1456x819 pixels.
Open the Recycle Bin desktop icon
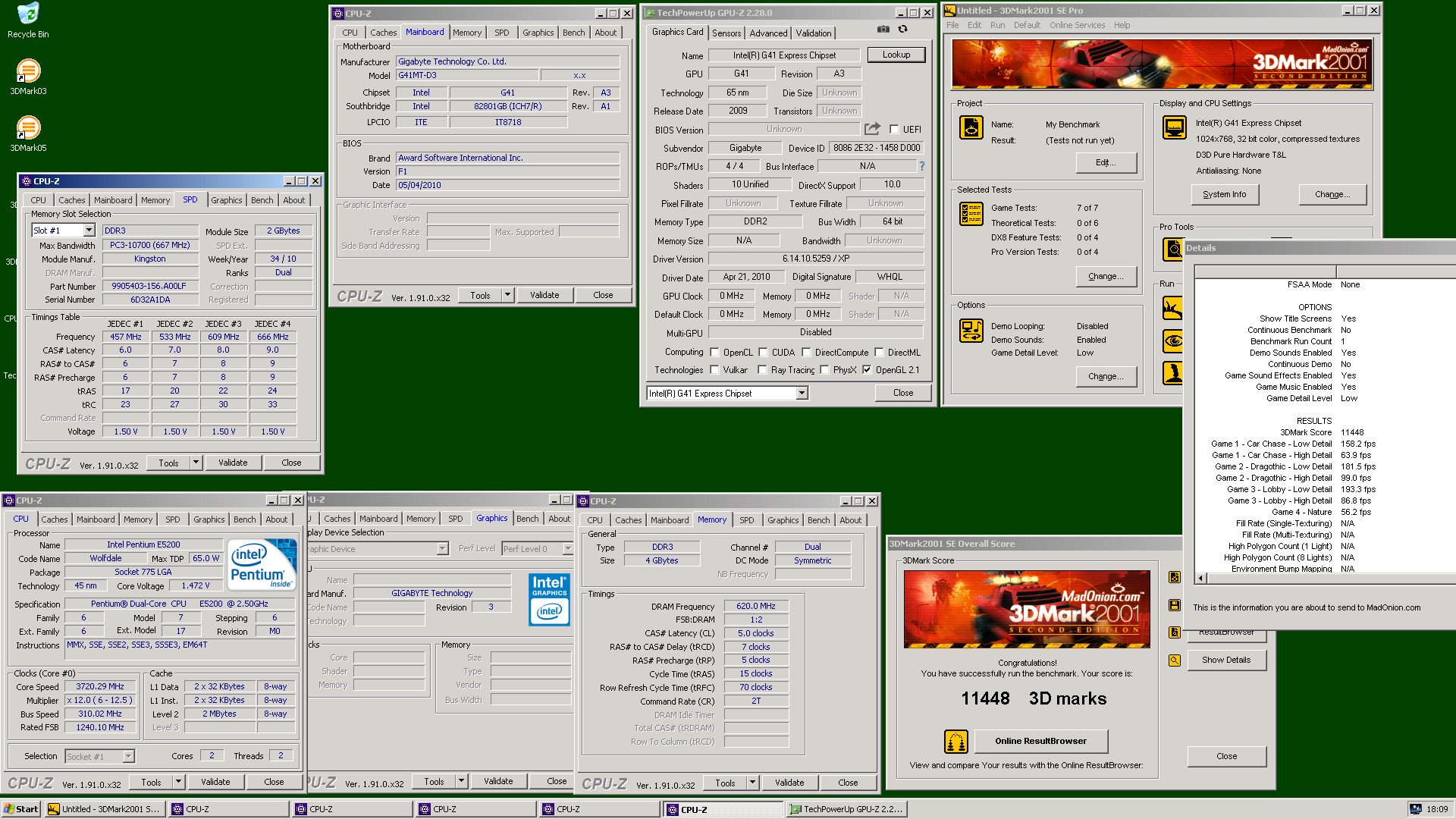(28, 20)
